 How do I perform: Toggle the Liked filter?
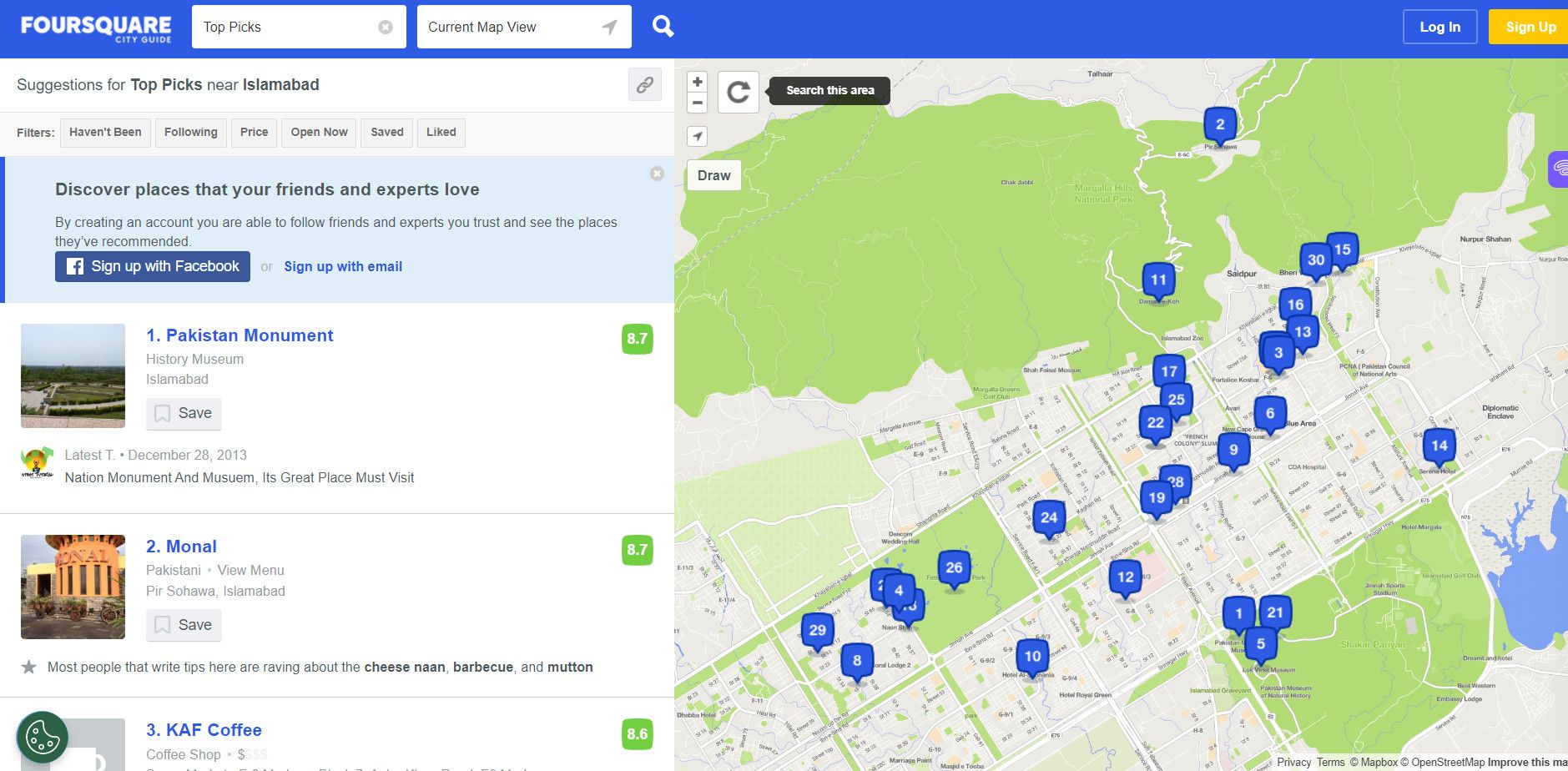pos(441,132)
